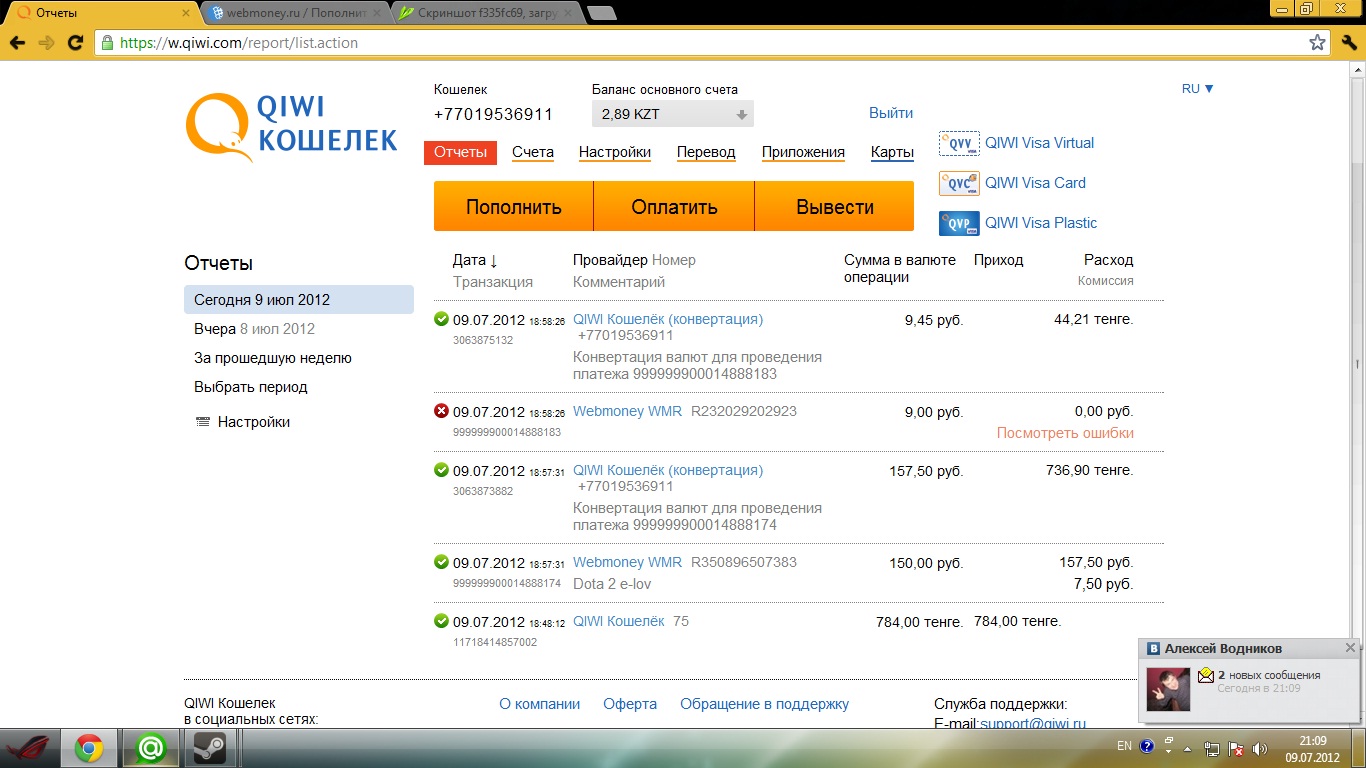Screen dimensions: 1366x768
Task: Open the QIWI Visa Plastic link
Action: [1041, 223]
